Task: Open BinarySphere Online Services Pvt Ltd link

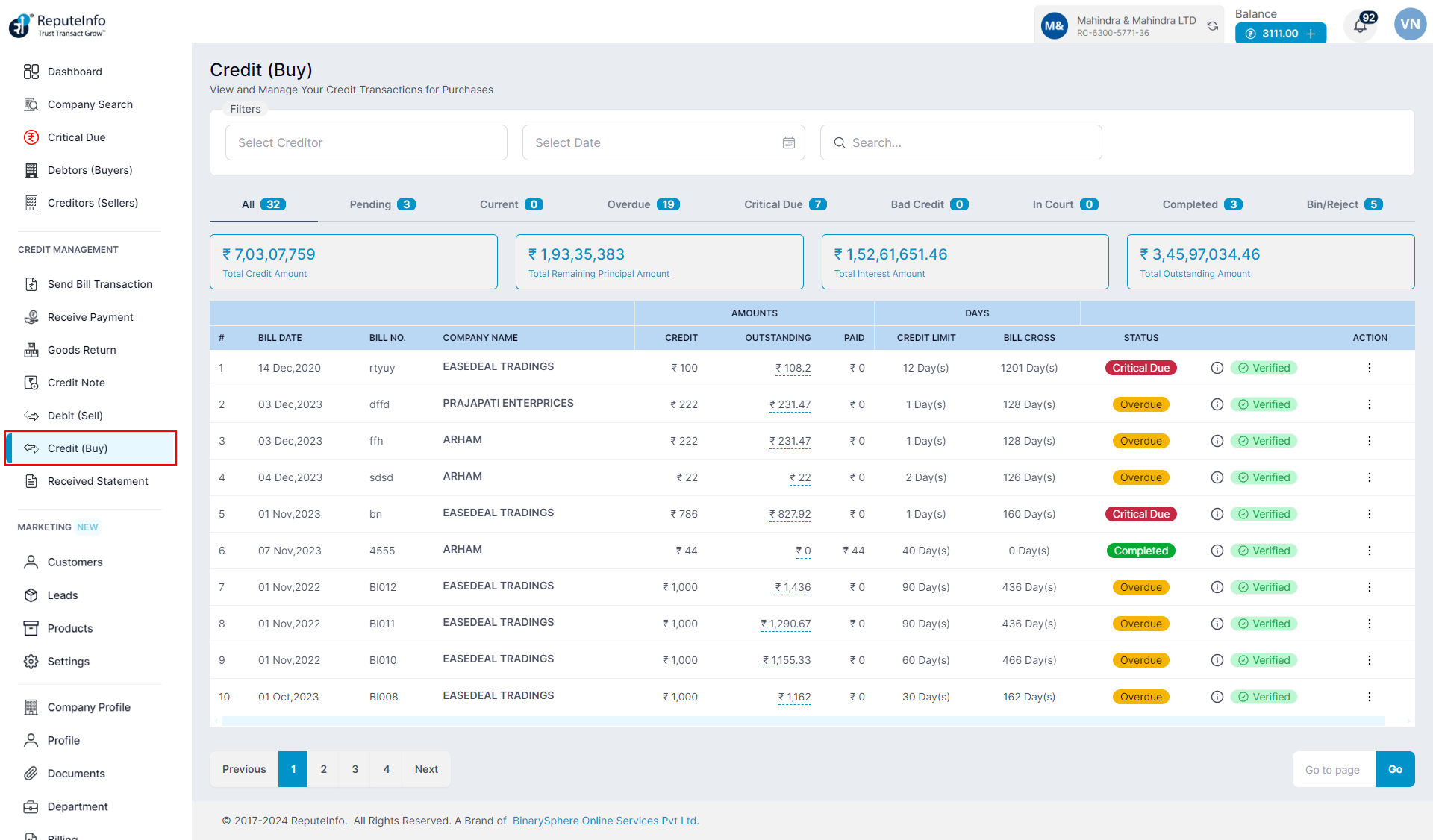Action: tap(605, 821)
